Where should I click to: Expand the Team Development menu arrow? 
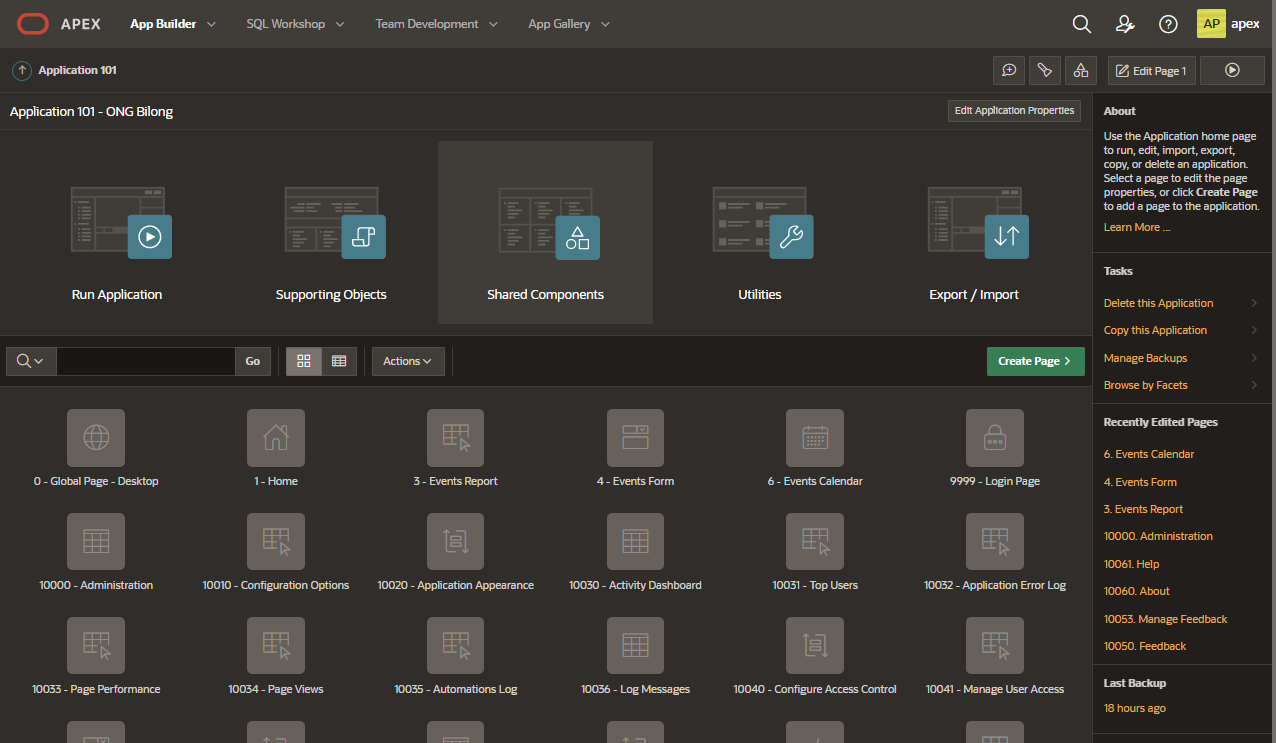[493, 24]
